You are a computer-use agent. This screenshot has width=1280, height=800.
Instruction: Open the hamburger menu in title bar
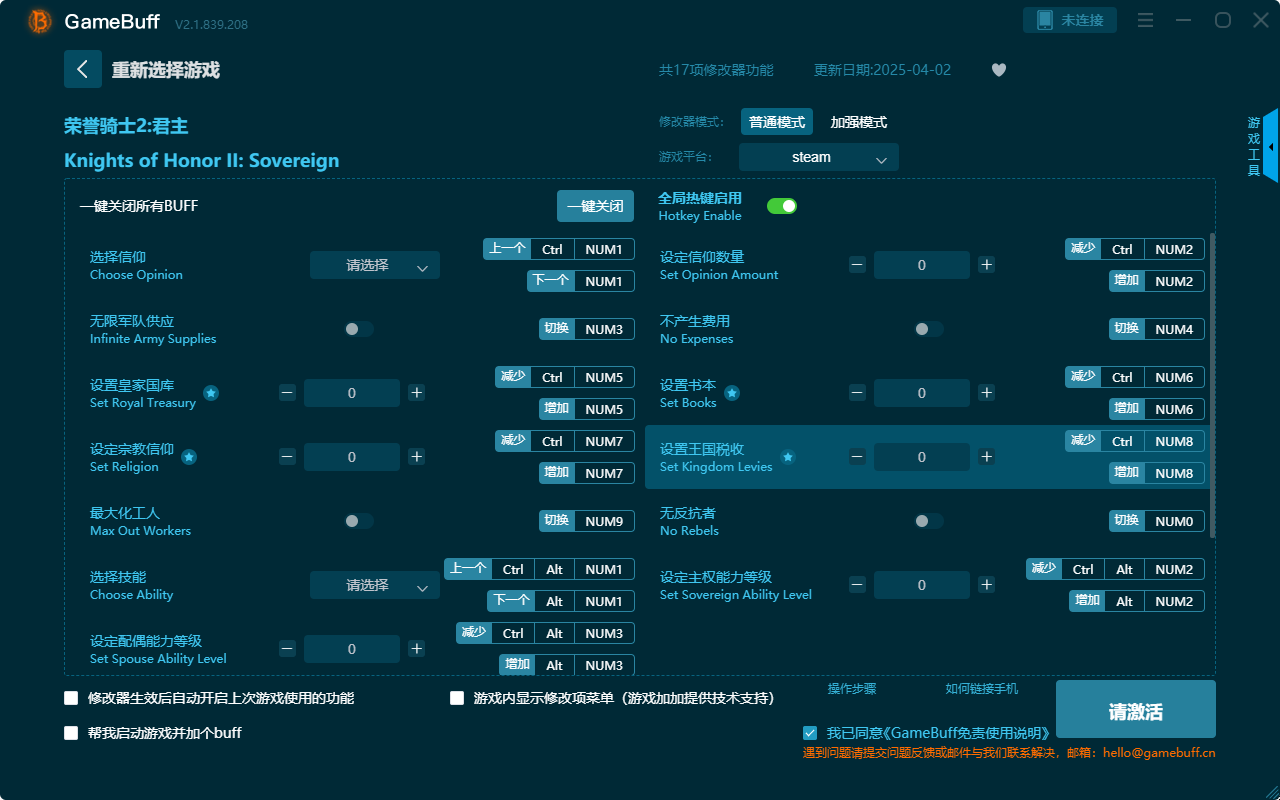pyautogui.click(x=1146, y=21)
